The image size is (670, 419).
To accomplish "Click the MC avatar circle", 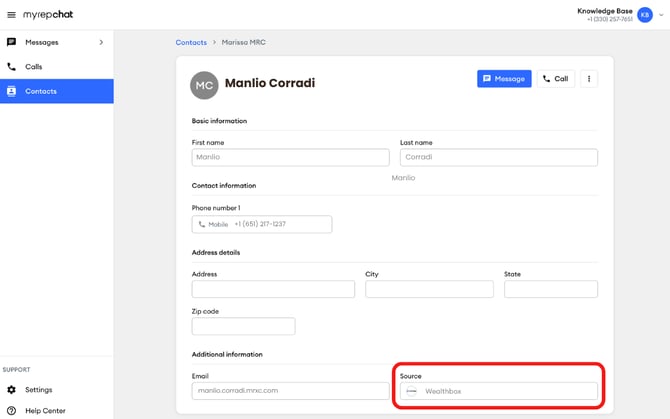I will tap(204, 85).
